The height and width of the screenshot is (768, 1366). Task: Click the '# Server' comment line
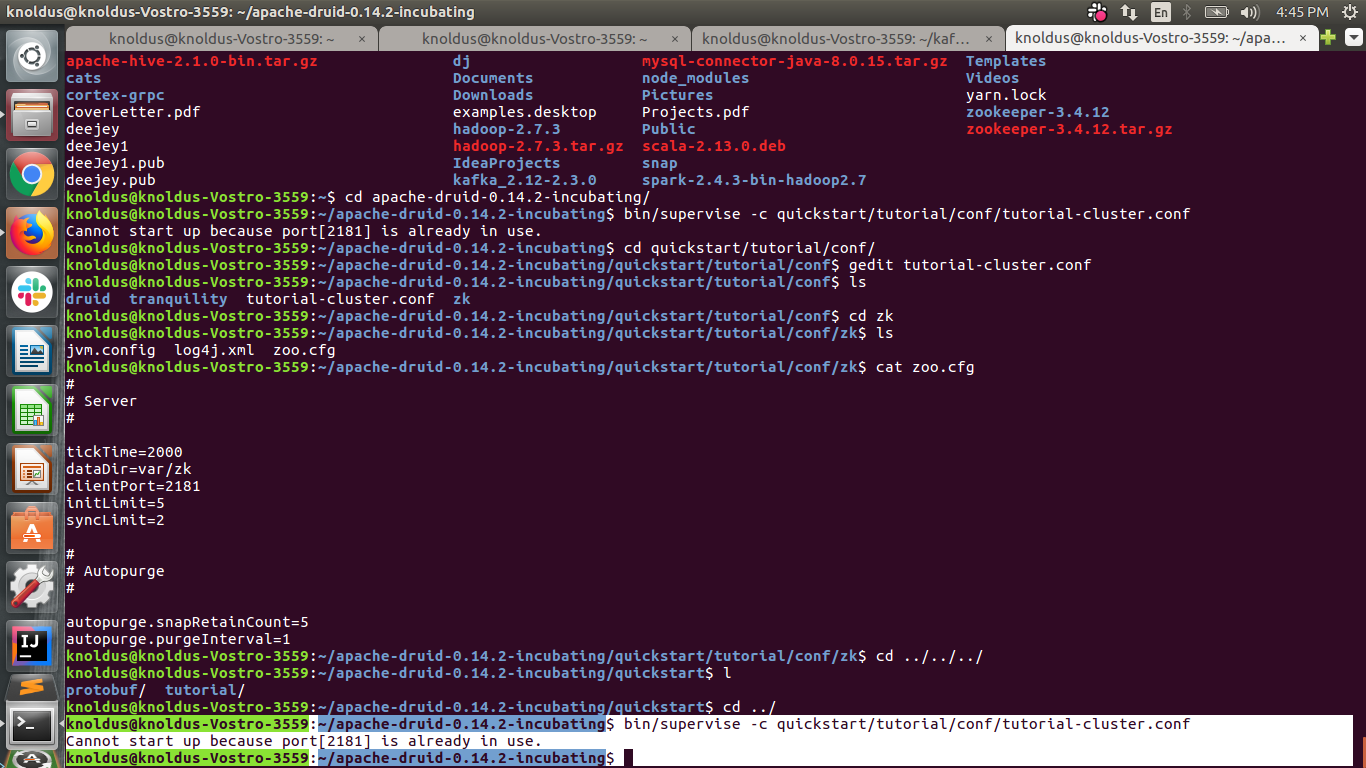tap(101, 401)
